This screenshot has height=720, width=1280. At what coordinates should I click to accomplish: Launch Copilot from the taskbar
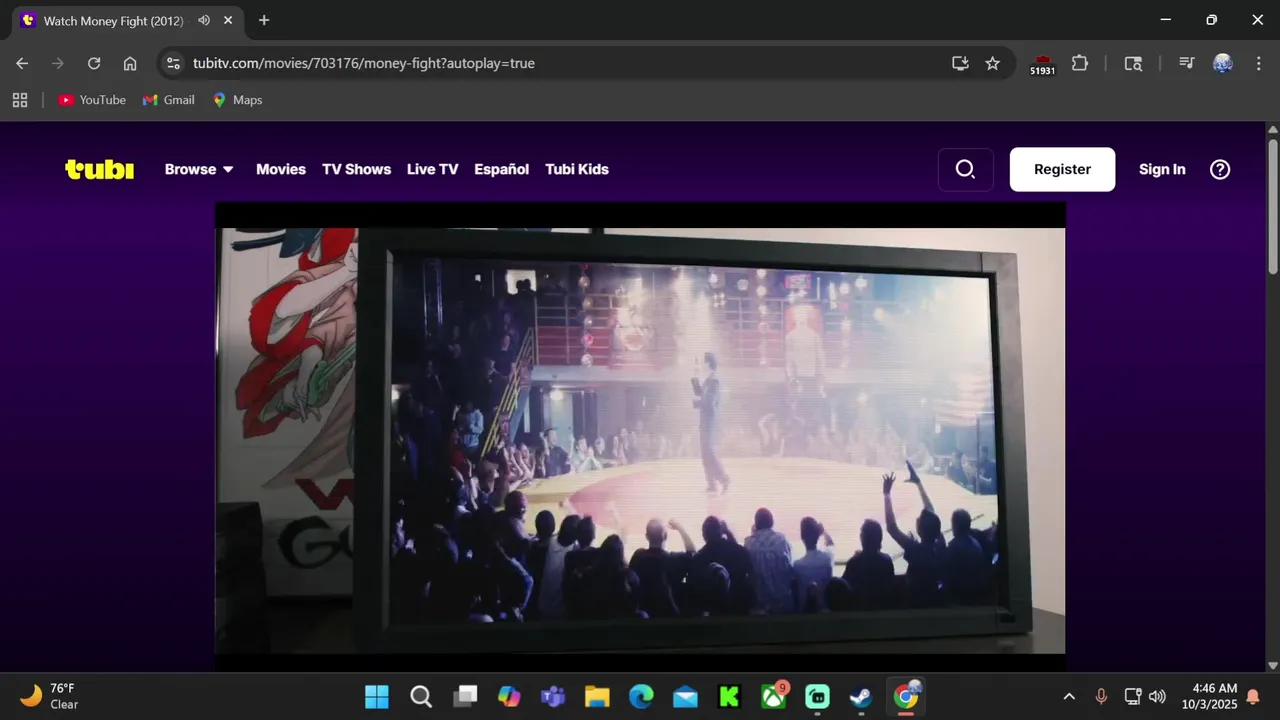tap(509, 696)
